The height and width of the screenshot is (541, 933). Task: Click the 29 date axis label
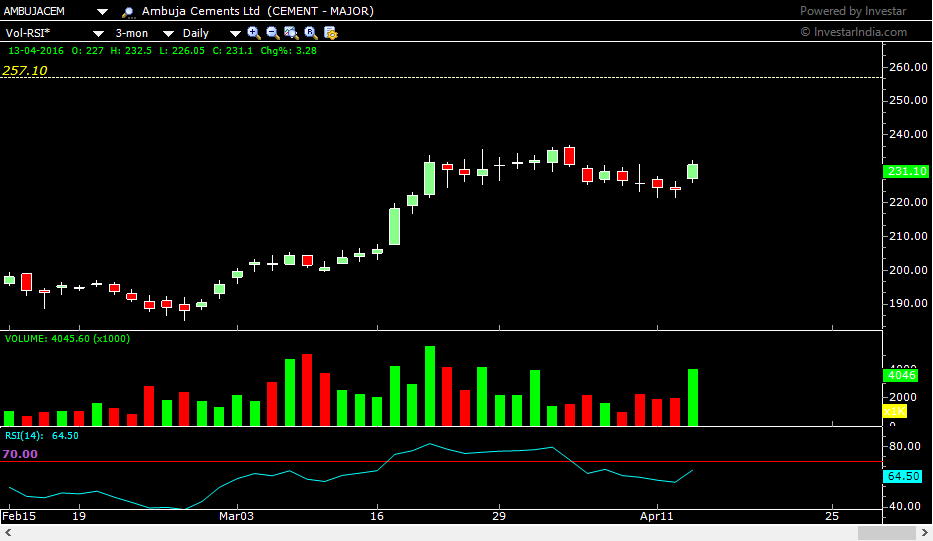(499, 516)
